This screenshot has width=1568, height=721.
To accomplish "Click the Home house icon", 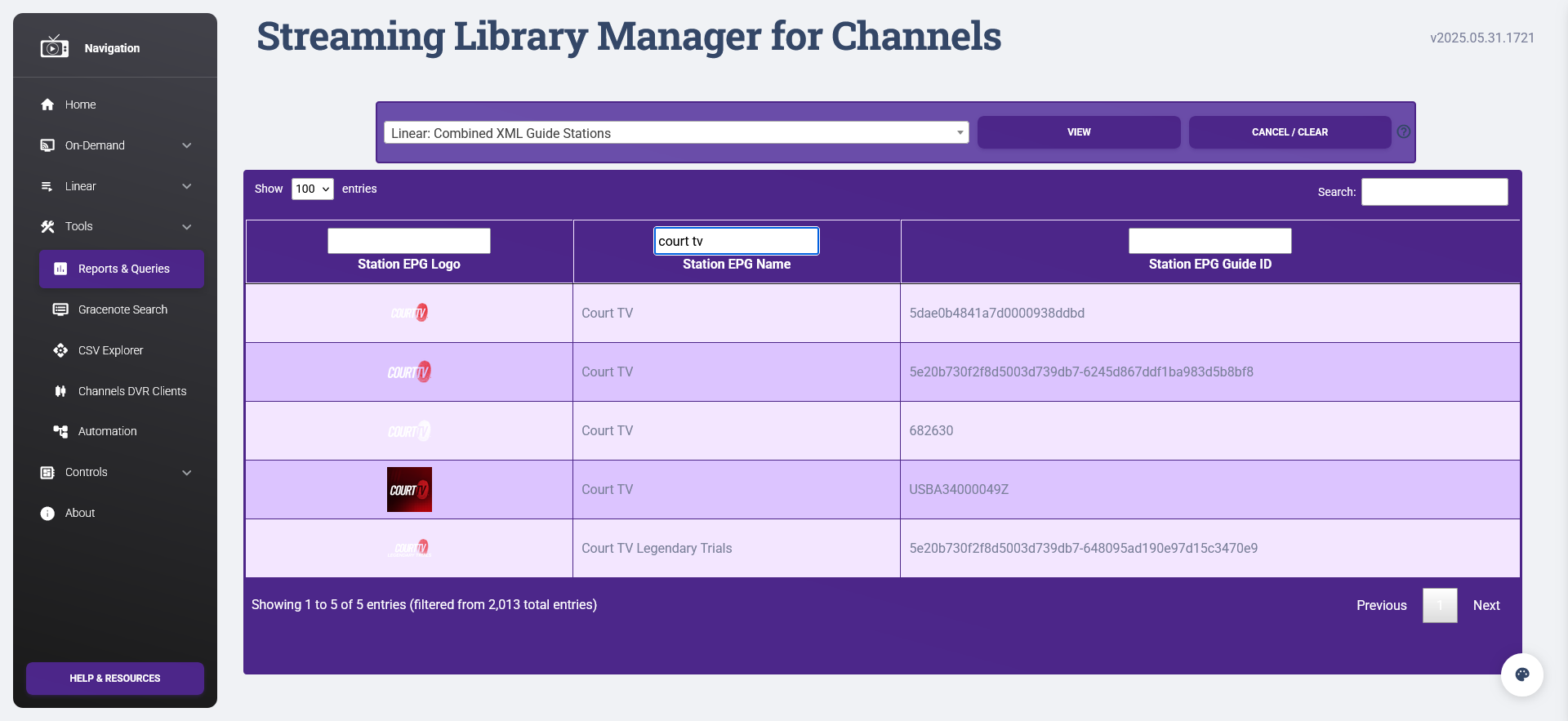I will click(x=47, y=105).
